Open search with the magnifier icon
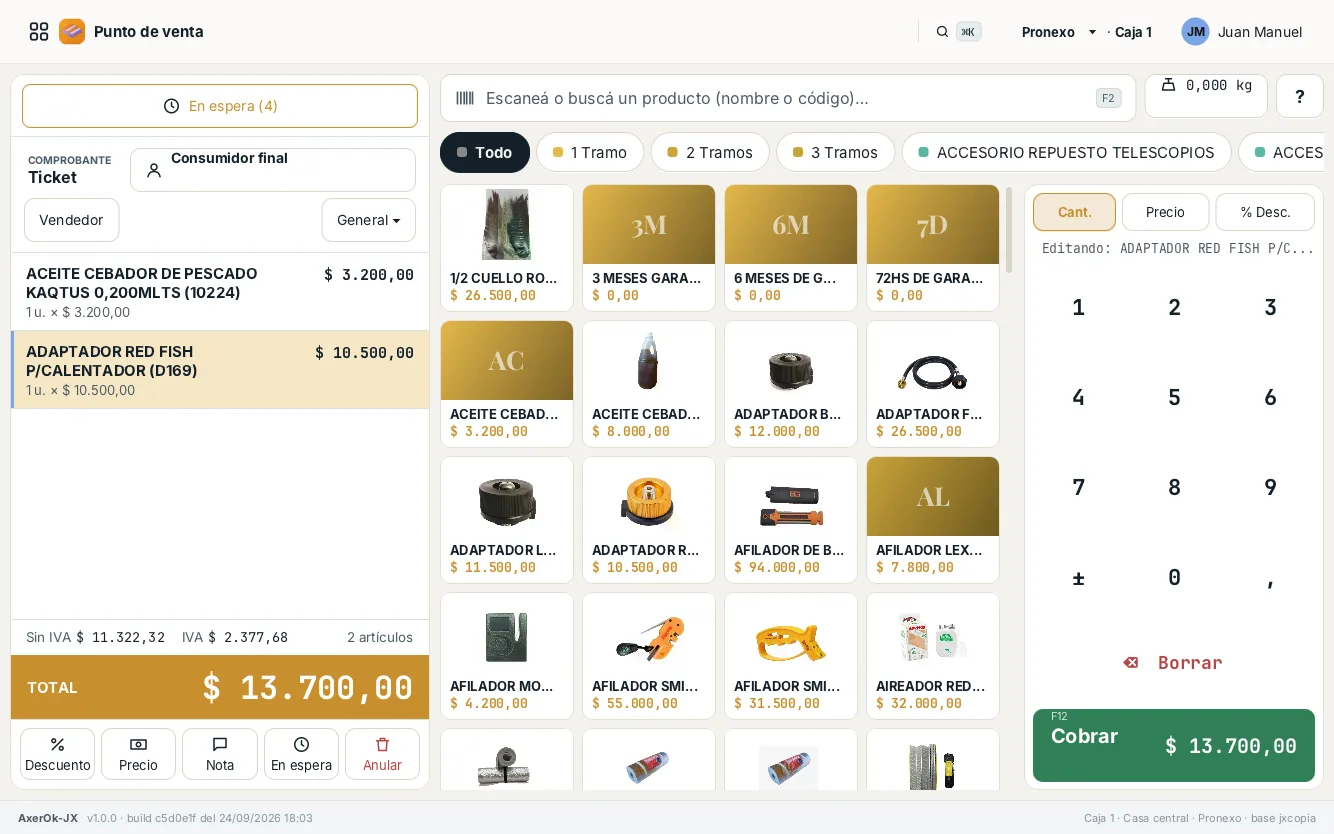This screenshot has width=1334, height=834. 942,32
